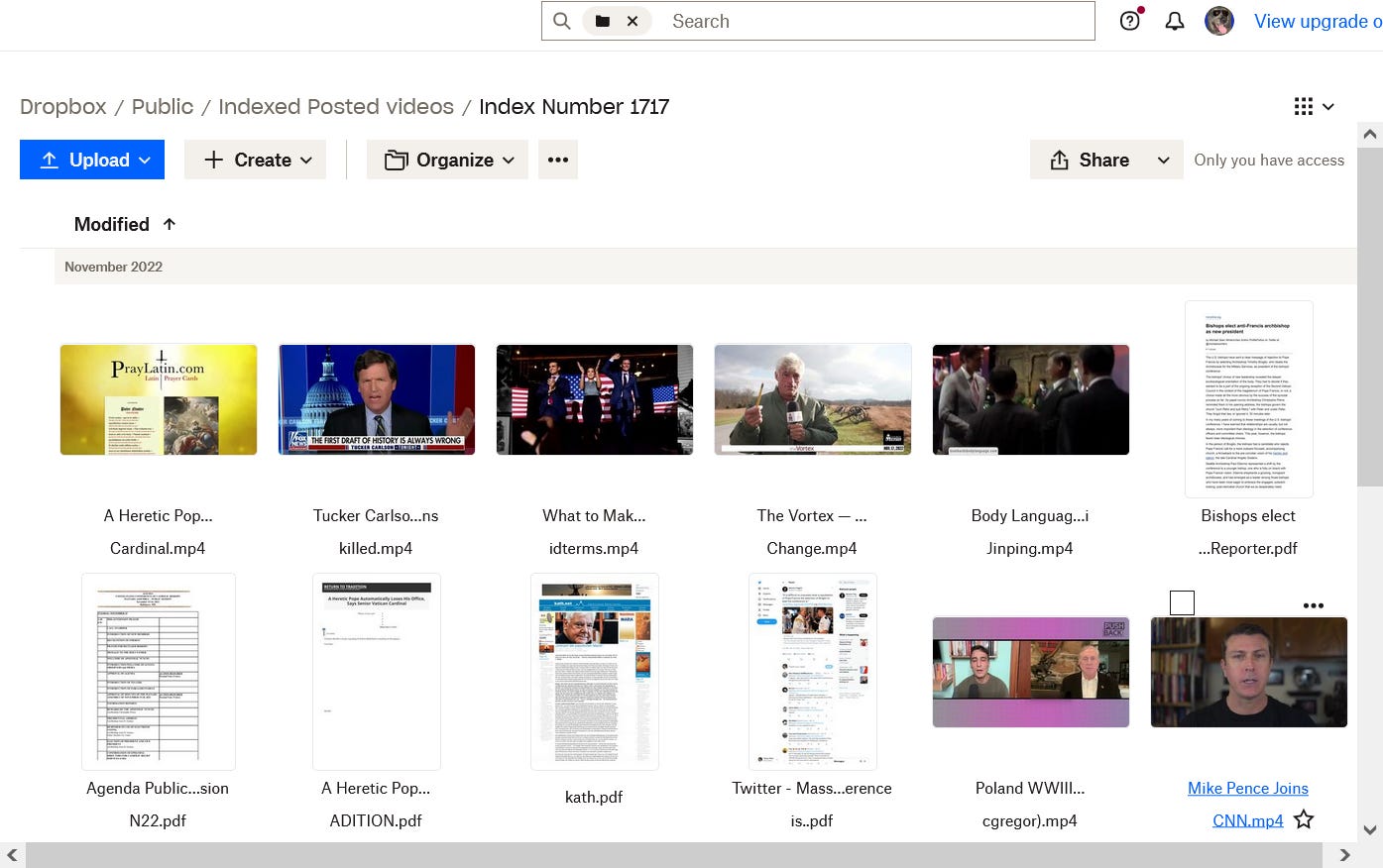Click the Share button
The width and height of the screenshot is (1383, 868).
tap(1088, 160)
